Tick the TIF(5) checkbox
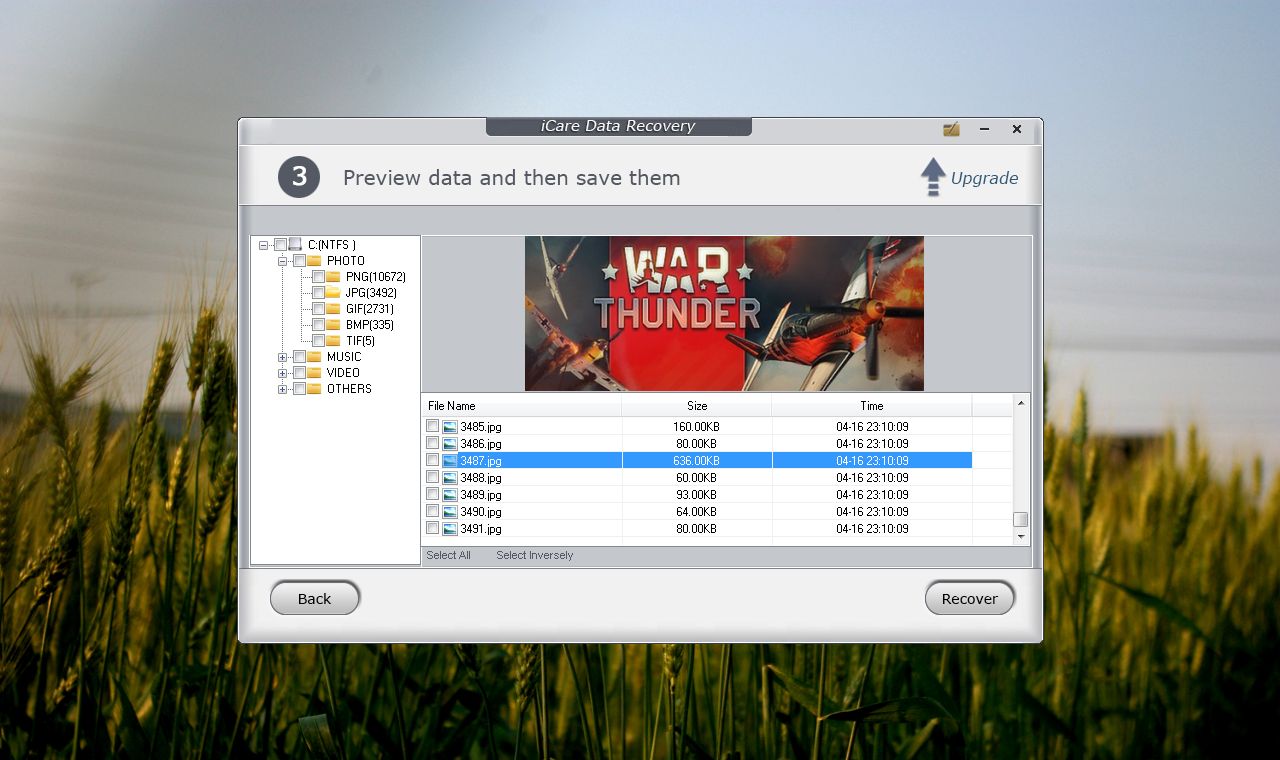This screenshot has width=1280, height=760. tap(318, 340)
